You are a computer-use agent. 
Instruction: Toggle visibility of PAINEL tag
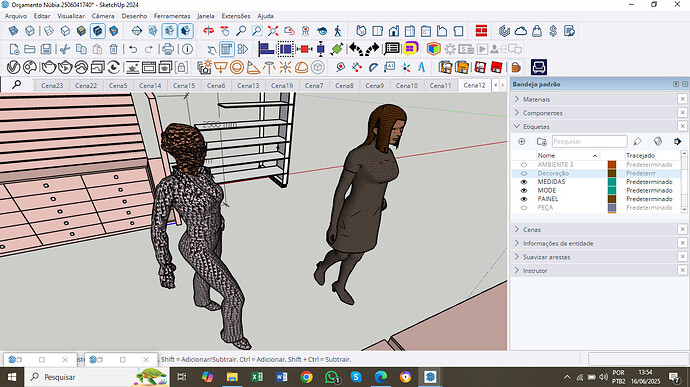[524, 199]
